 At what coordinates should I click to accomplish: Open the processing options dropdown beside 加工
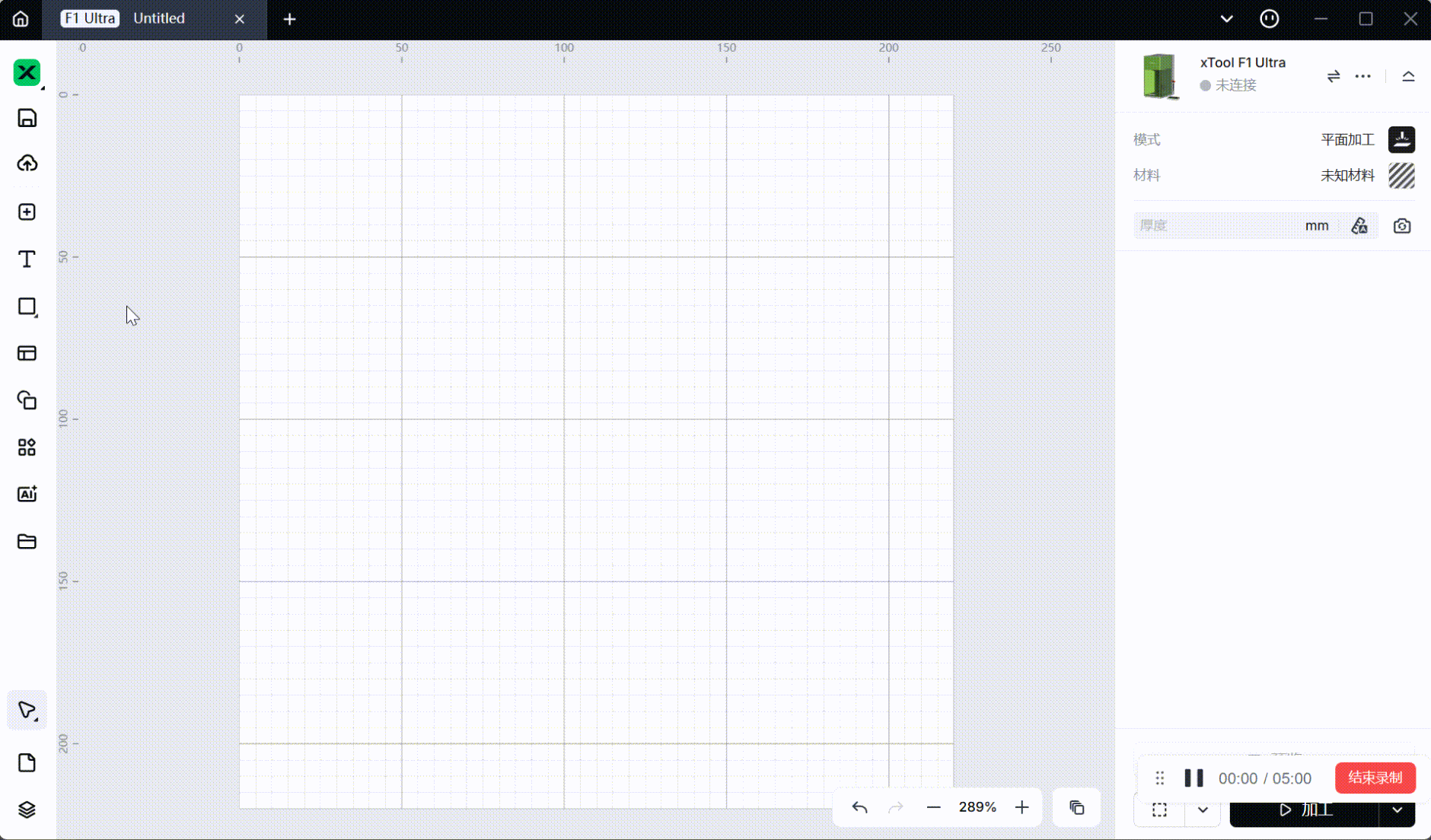(1399, 810)
